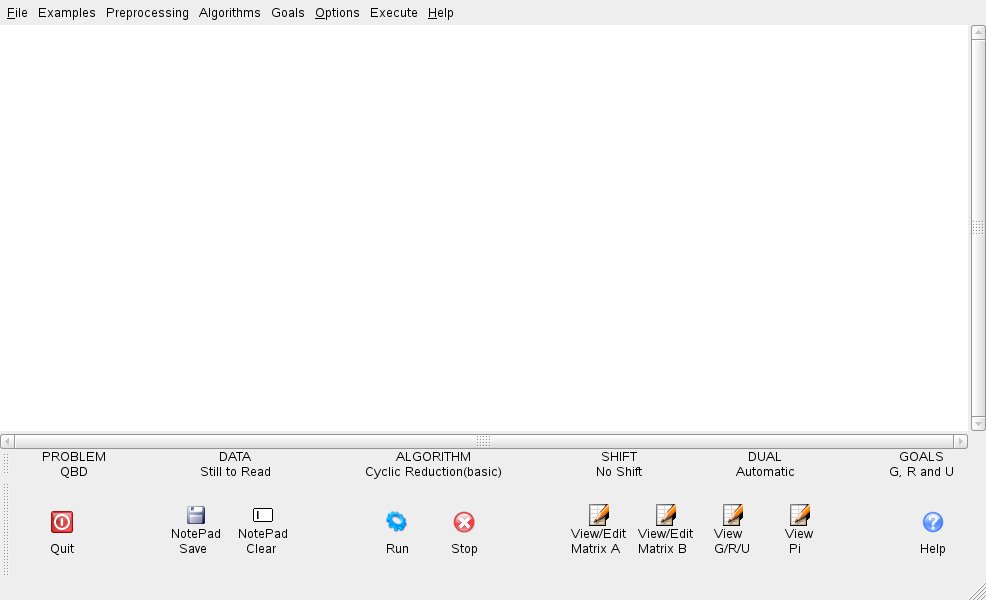Click the red Quit power icon

[62, 521]
